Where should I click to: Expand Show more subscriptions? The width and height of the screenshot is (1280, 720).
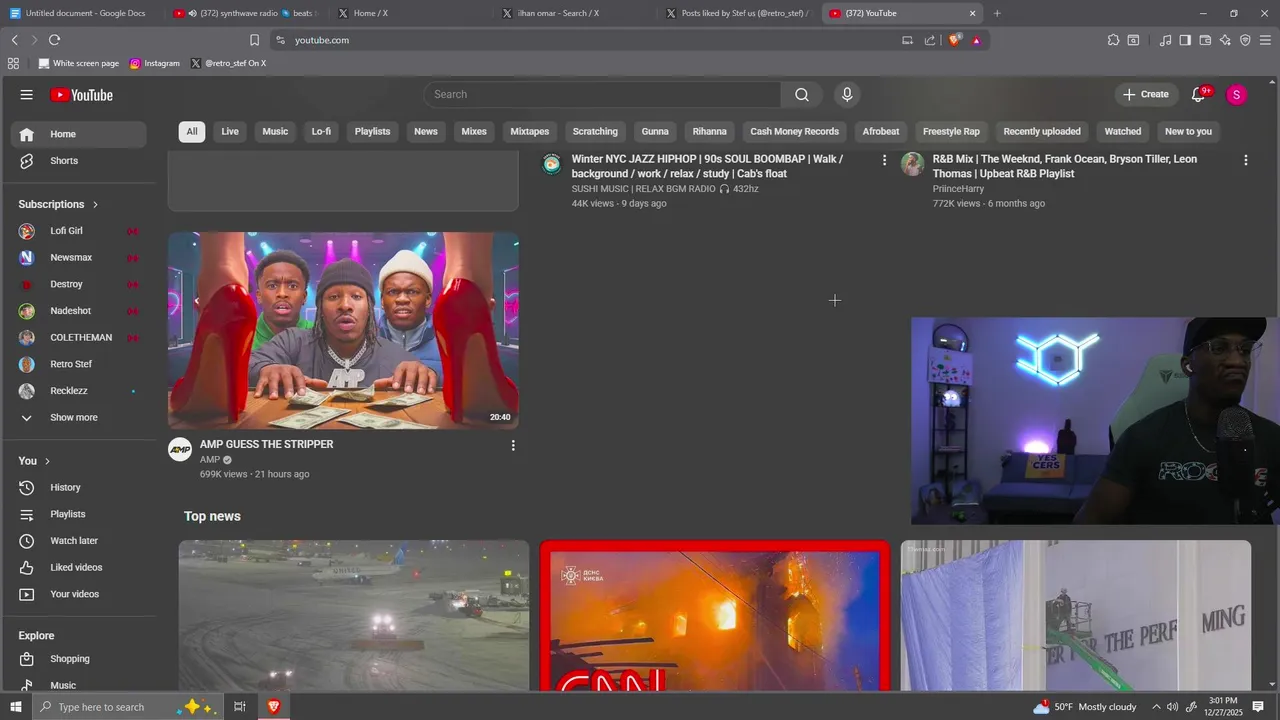[x=77, y=418]
